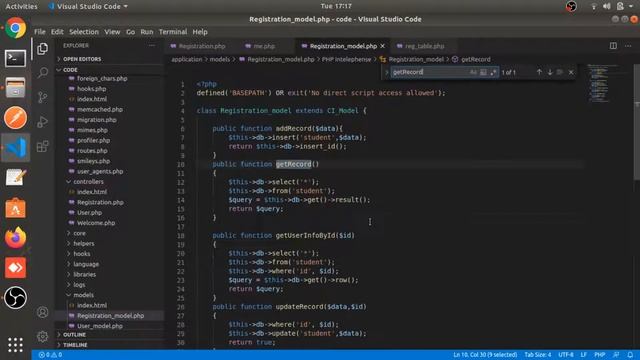Open the Manage gear in activity bar
Screen dimensions: 640x360
click(x=42, y=336)
